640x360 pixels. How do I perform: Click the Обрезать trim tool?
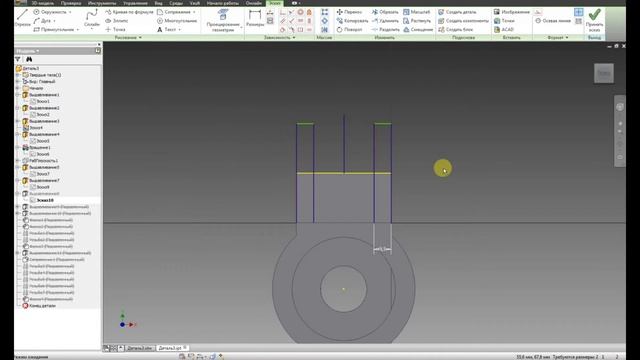[384, 12]
